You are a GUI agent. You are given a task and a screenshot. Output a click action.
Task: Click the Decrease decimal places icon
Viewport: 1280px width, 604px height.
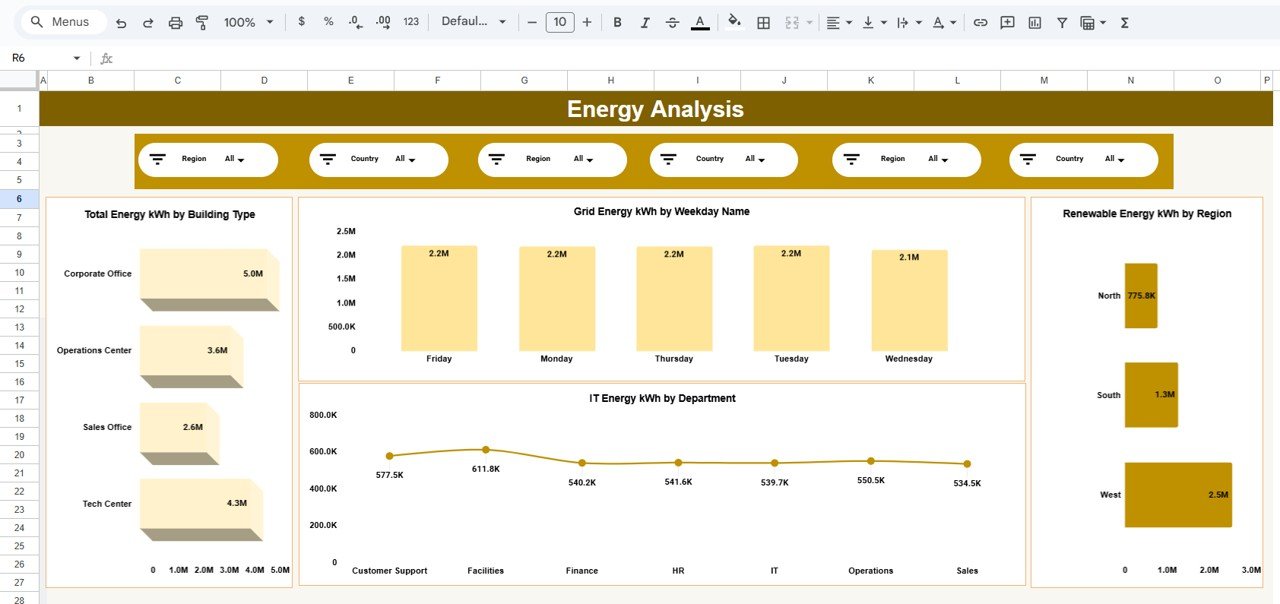[355, 21]
